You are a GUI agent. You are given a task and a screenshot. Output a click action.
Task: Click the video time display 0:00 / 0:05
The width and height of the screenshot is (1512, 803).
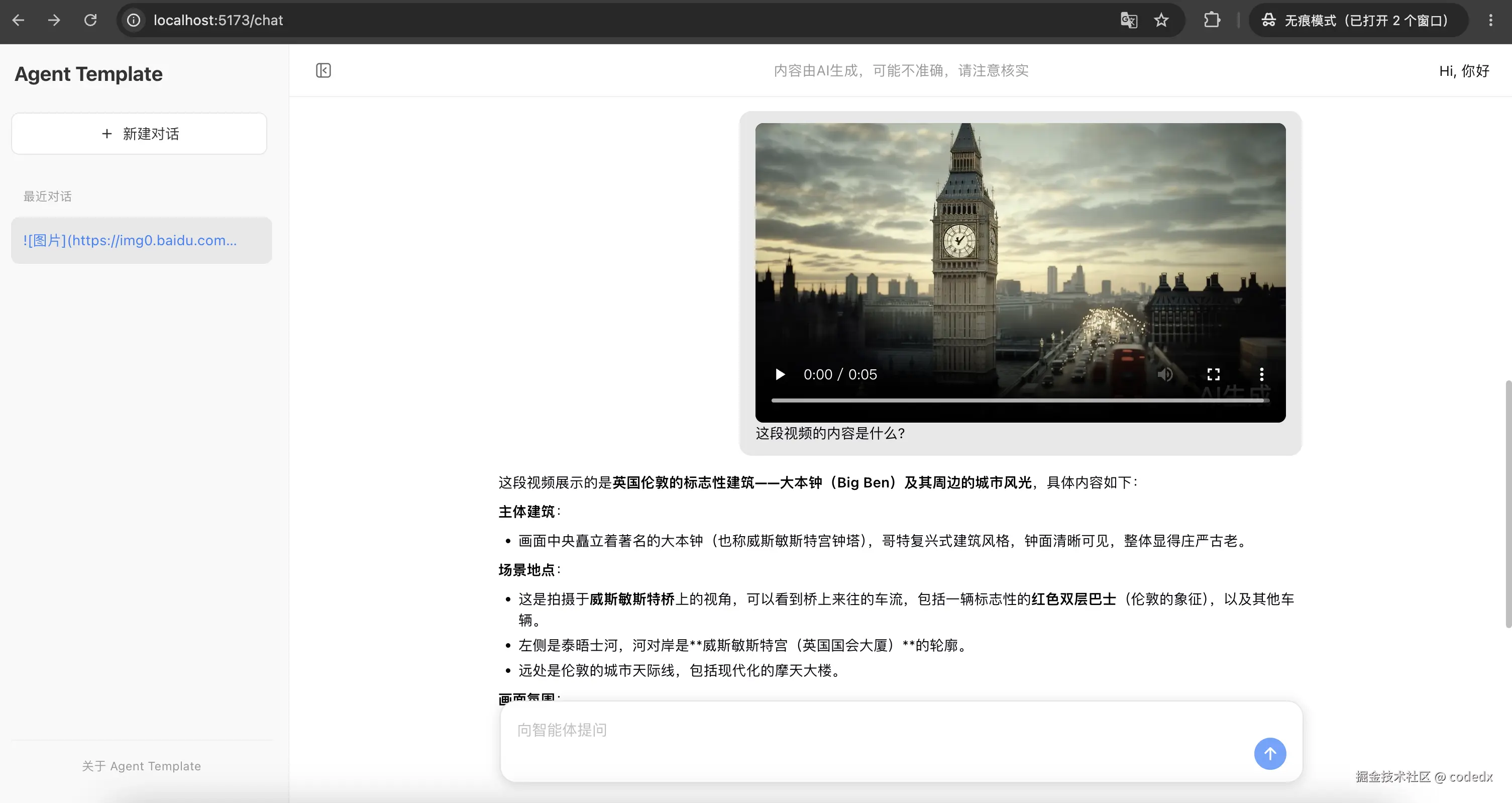[x=840, y=374]
